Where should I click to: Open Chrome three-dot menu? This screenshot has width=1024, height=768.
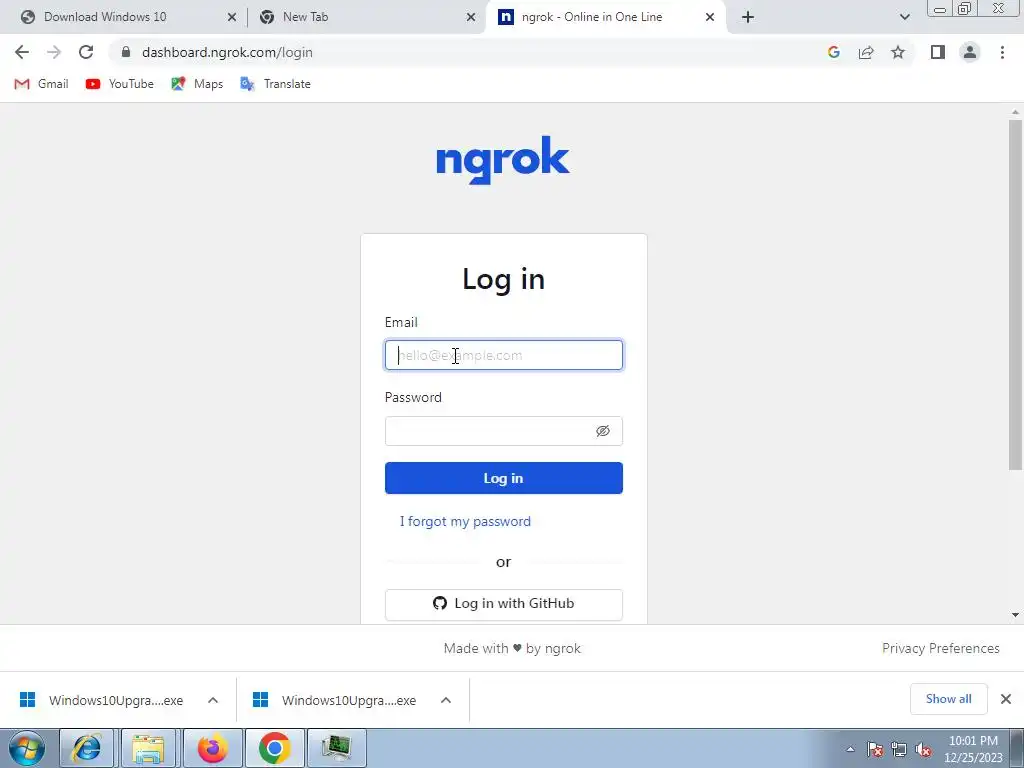(1002, 52)
